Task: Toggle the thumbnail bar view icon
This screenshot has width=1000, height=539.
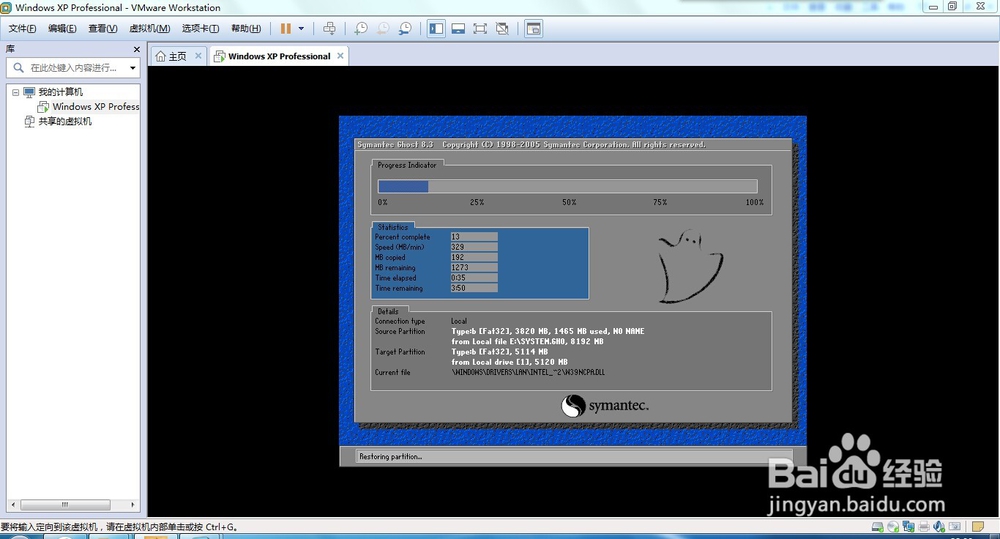Action: click(x=458, y=29)
